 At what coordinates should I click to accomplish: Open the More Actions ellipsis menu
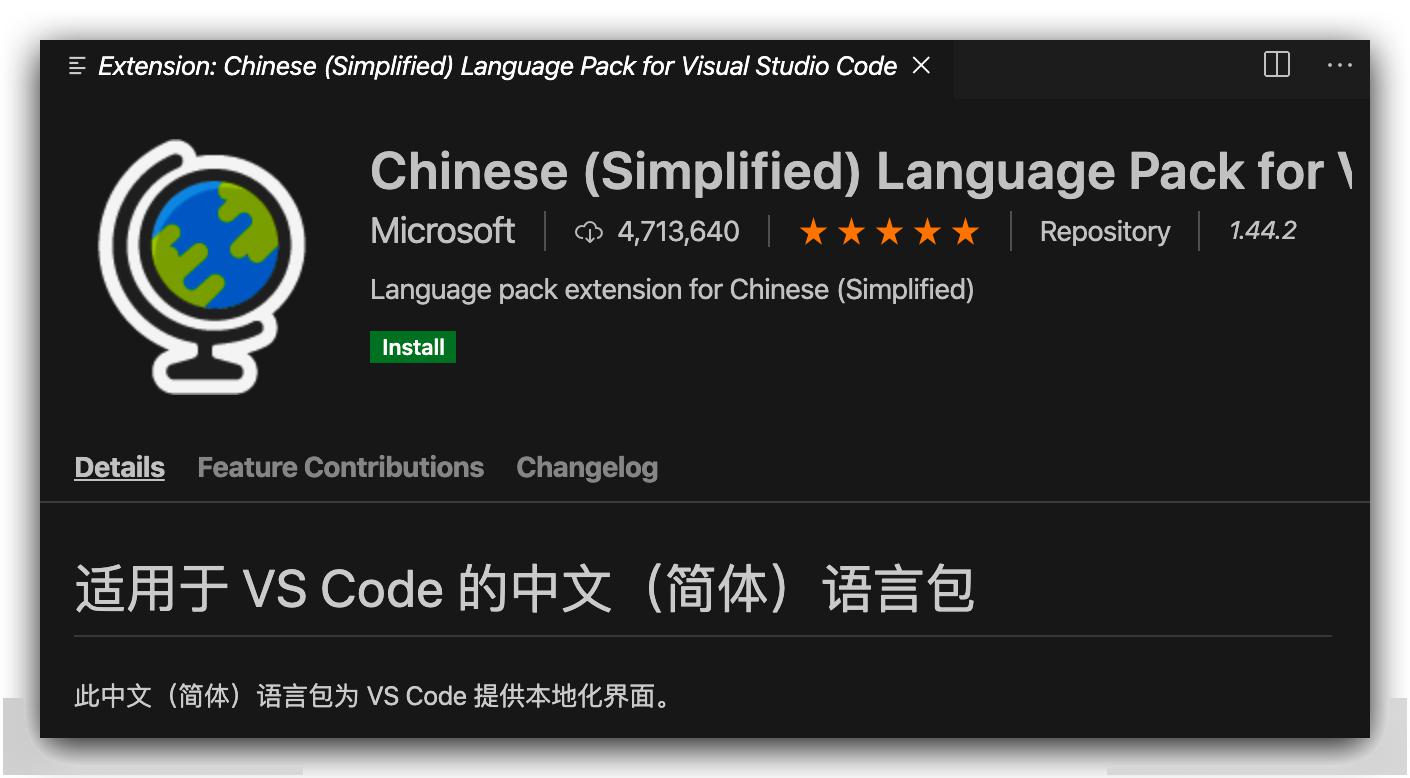coord(1339,65)
